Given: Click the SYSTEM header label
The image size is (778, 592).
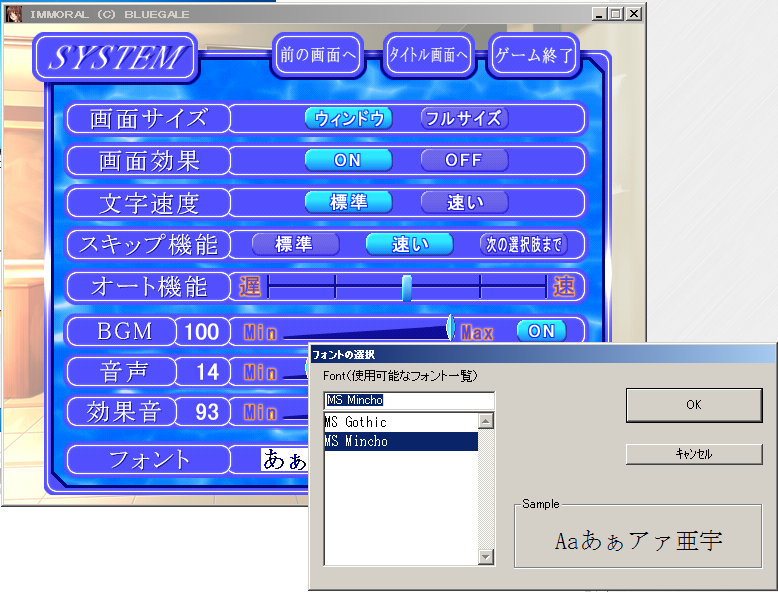Looking at the screenshot, I should [116, 58].
